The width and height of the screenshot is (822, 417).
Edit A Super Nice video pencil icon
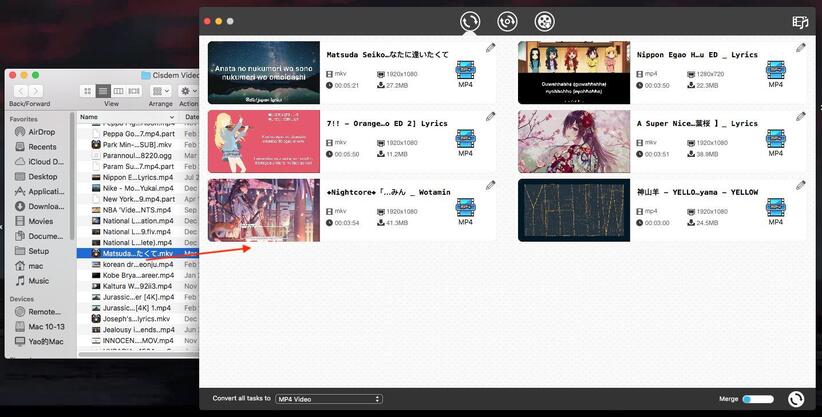pos(801,117)
